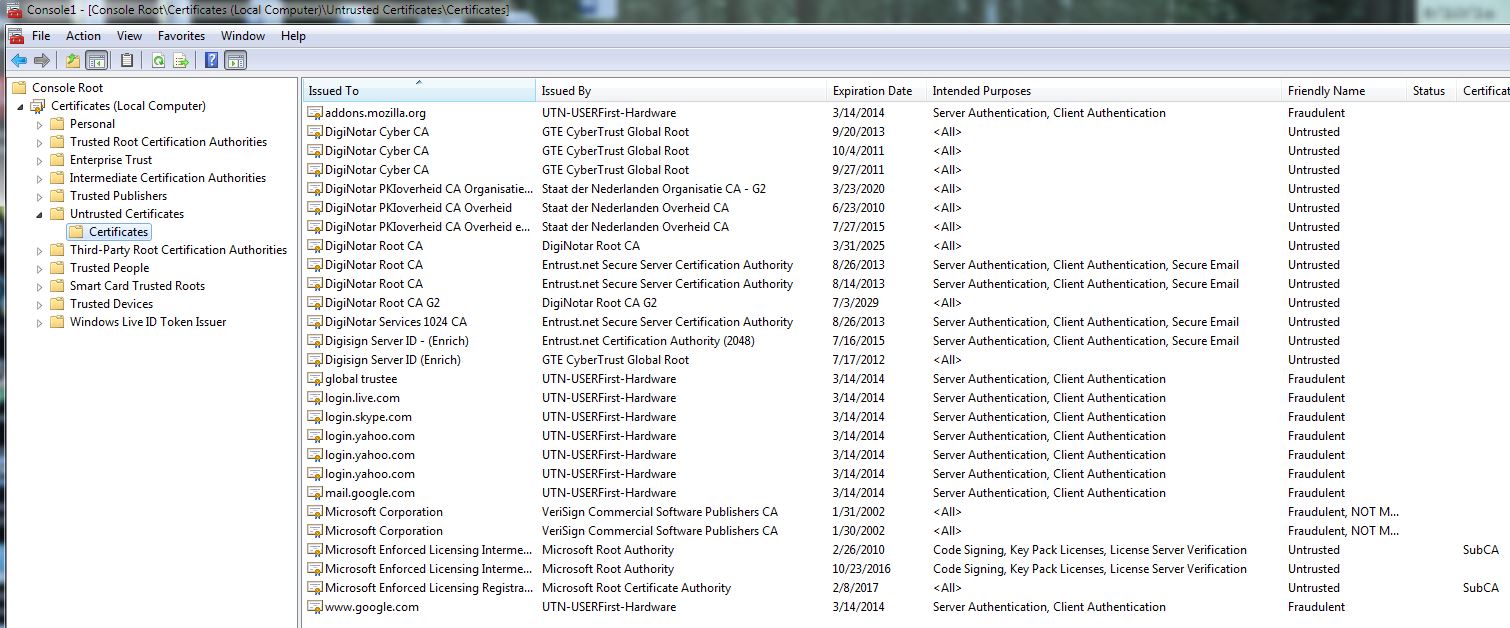Click the clipboard icon in the toolbar
This screenshot has width=1510, height=628.
[127, 61]
